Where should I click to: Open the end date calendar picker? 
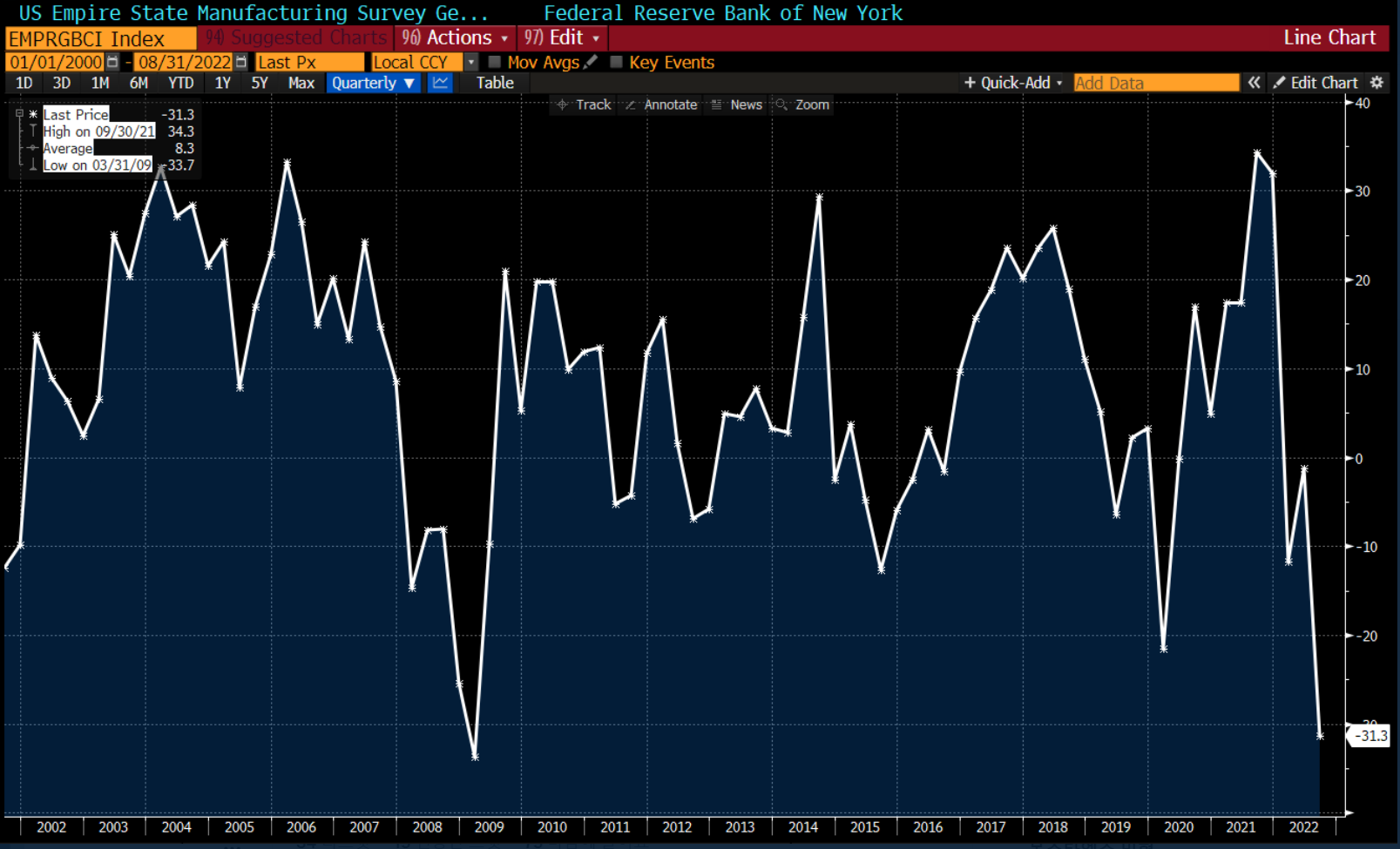241,62
